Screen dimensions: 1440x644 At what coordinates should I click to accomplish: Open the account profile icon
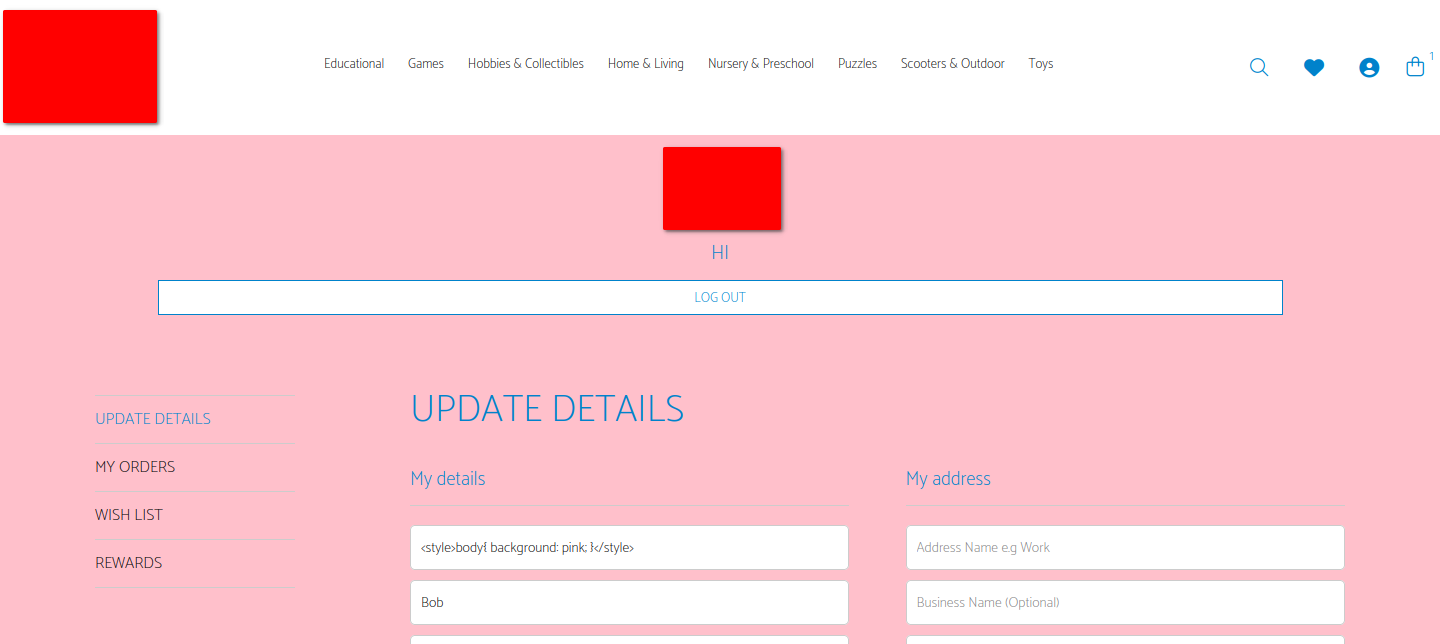[x=1369, y=67]
